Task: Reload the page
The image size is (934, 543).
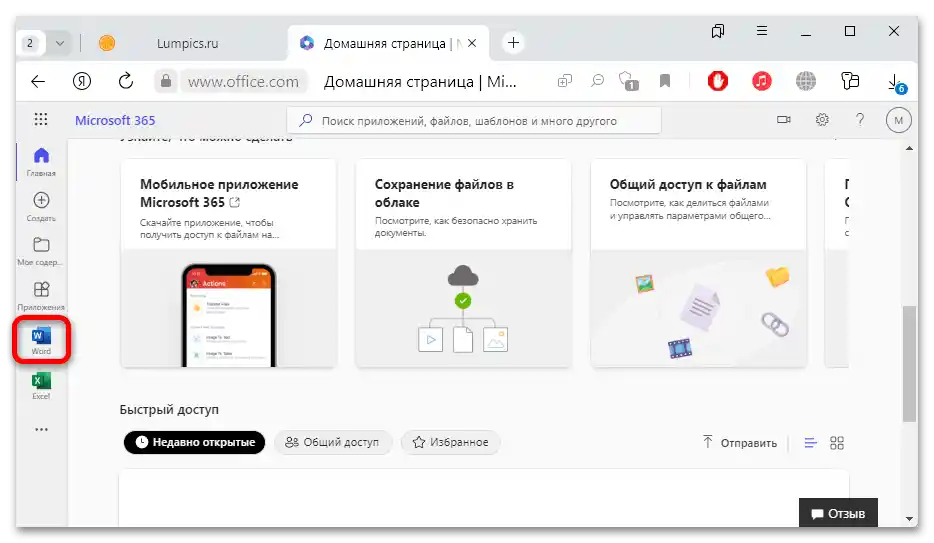Action: pos(126,81)
